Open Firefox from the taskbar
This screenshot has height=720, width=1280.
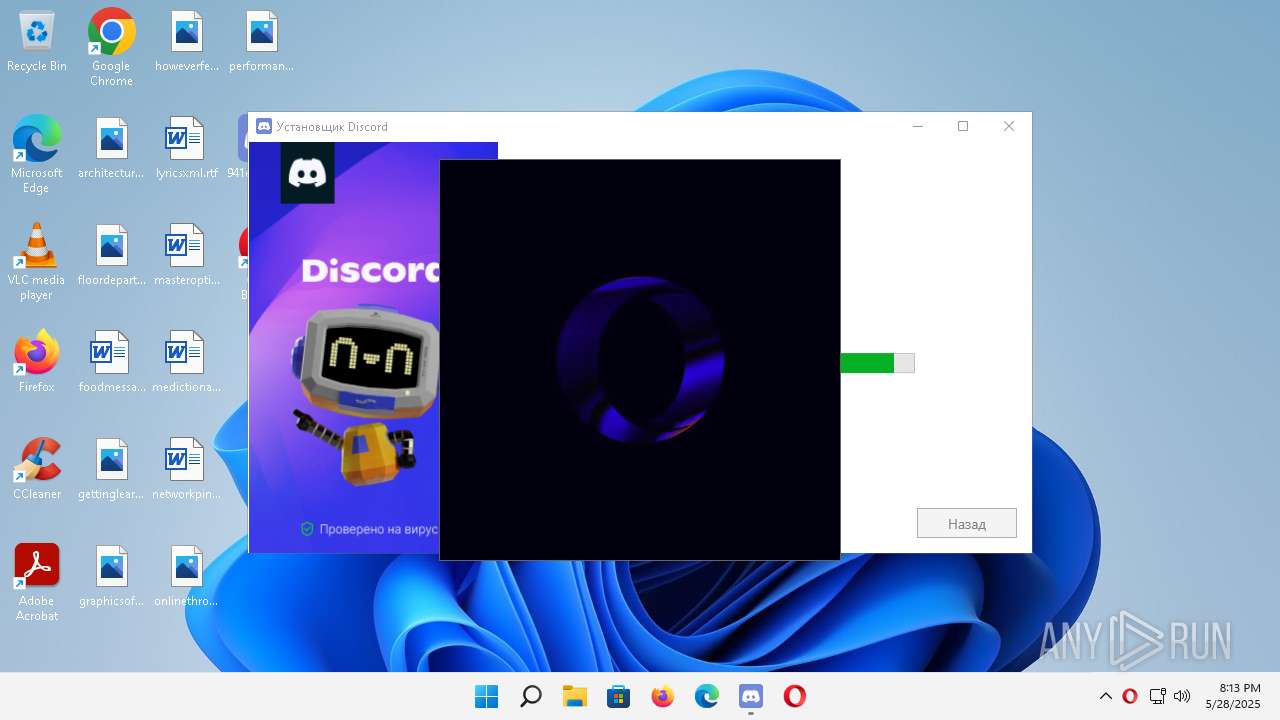[x=663, y=696]
